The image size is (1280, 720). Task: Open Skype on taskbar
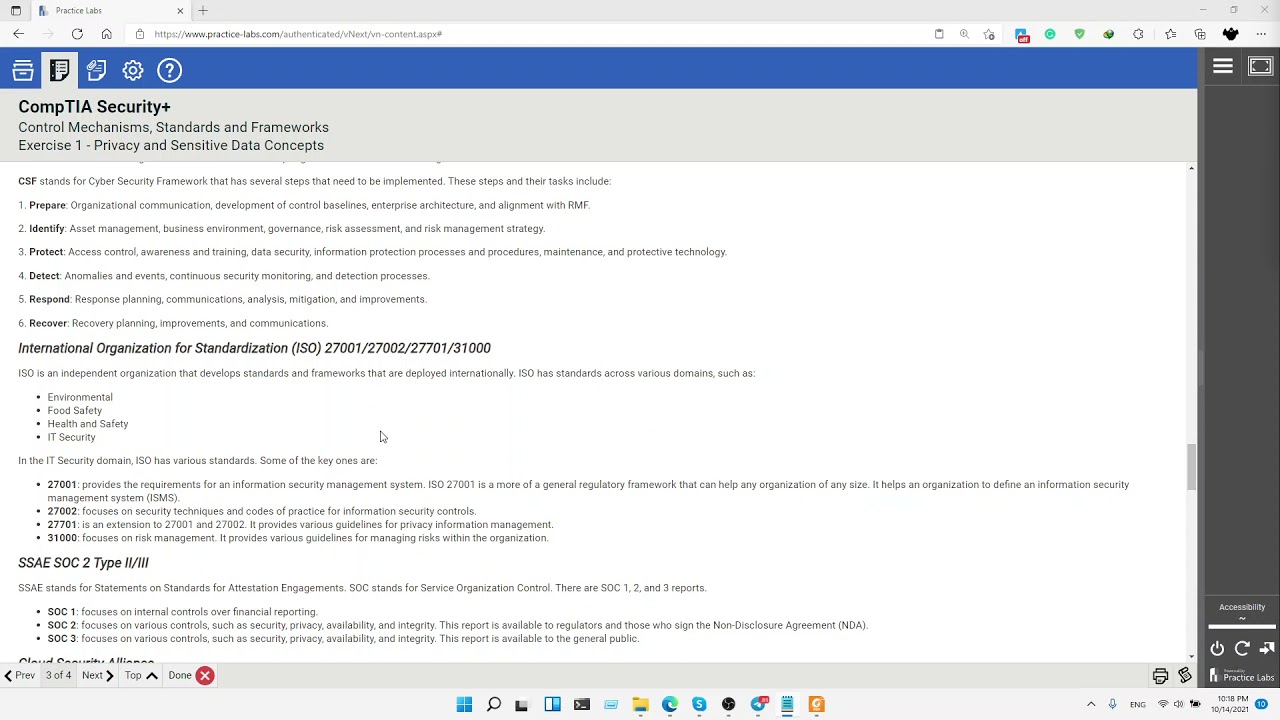click(x=699, y=704)
